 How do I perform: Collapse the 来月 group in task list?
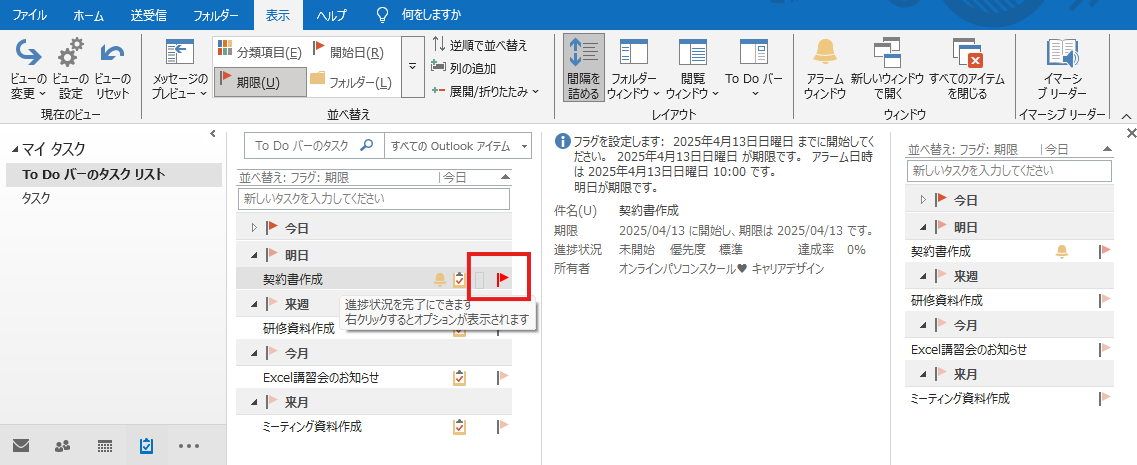[254, 401]
